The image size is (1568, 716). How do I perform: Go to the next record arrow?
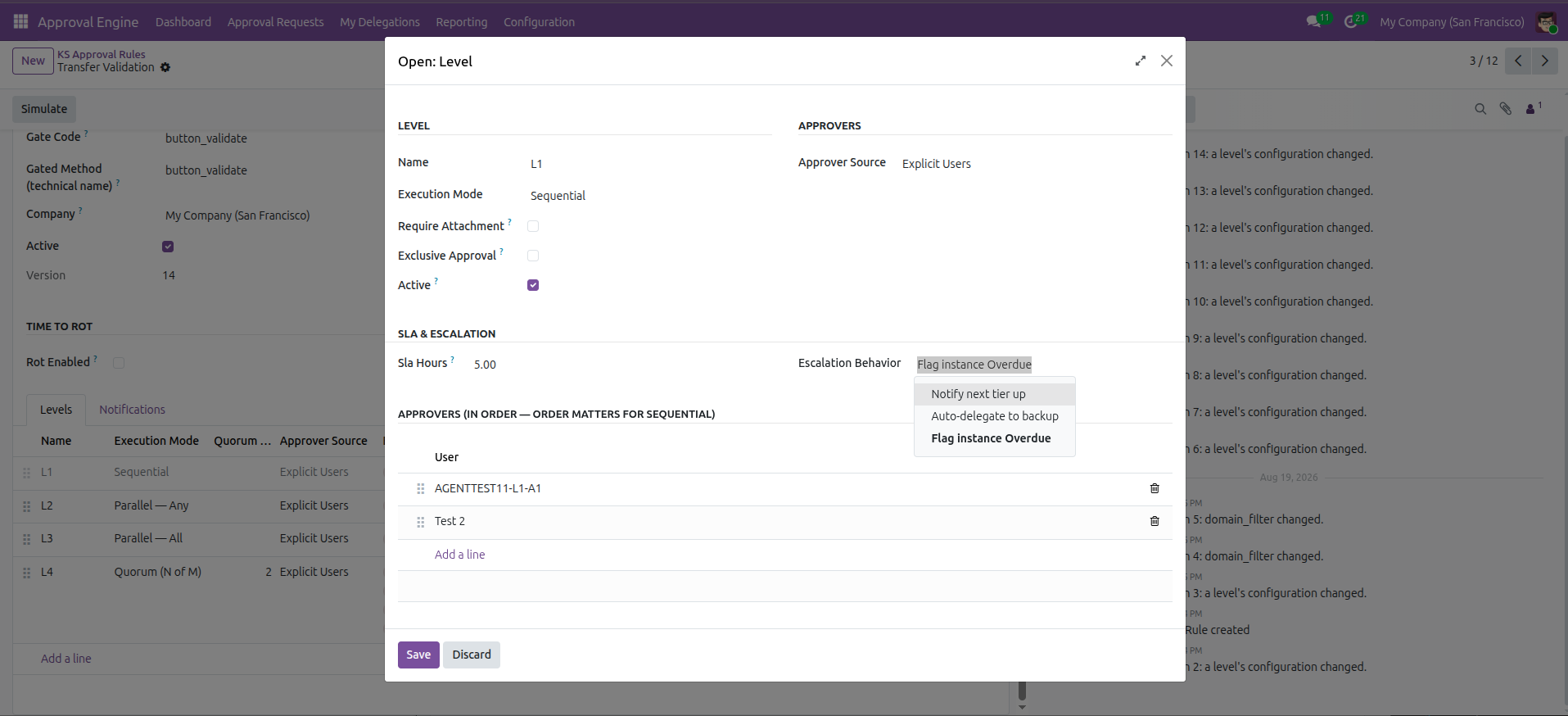(1544, 61)
